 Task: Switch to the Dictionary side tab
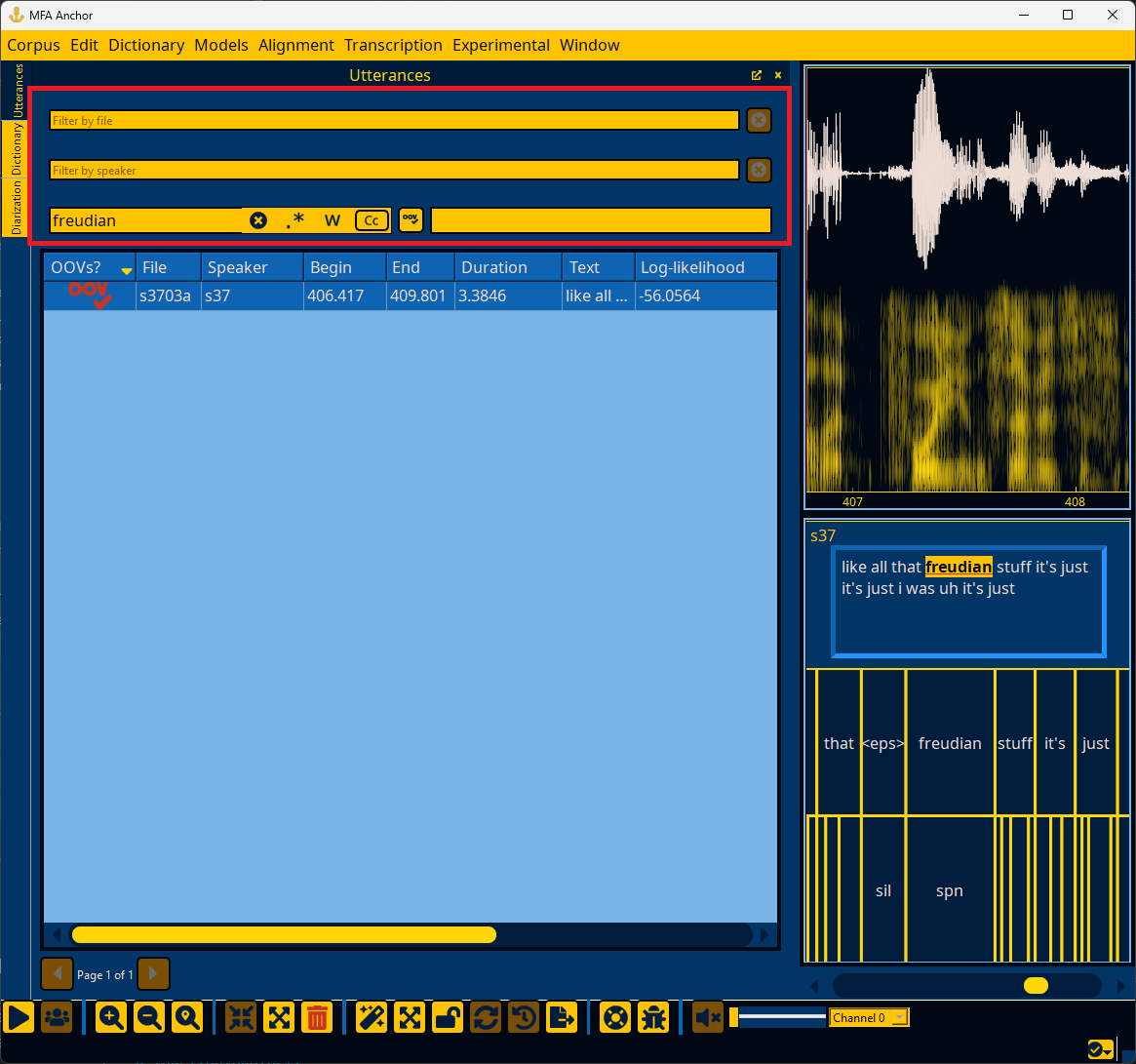click(16, 149)
